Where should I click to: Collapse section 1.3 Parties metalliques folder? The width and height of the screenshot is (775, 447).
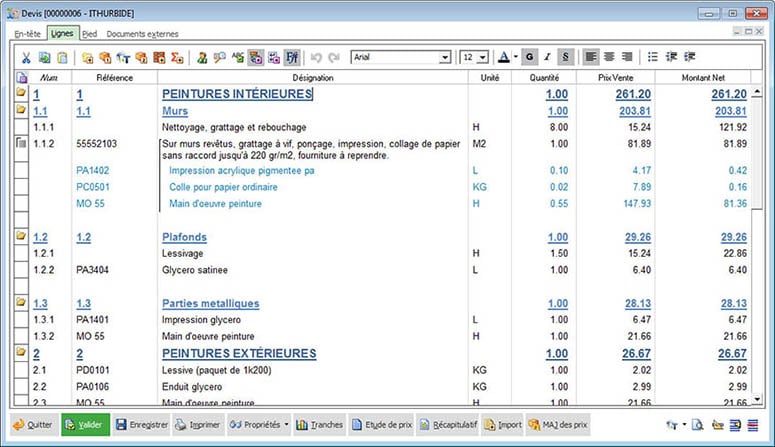(x=21, y=302)
